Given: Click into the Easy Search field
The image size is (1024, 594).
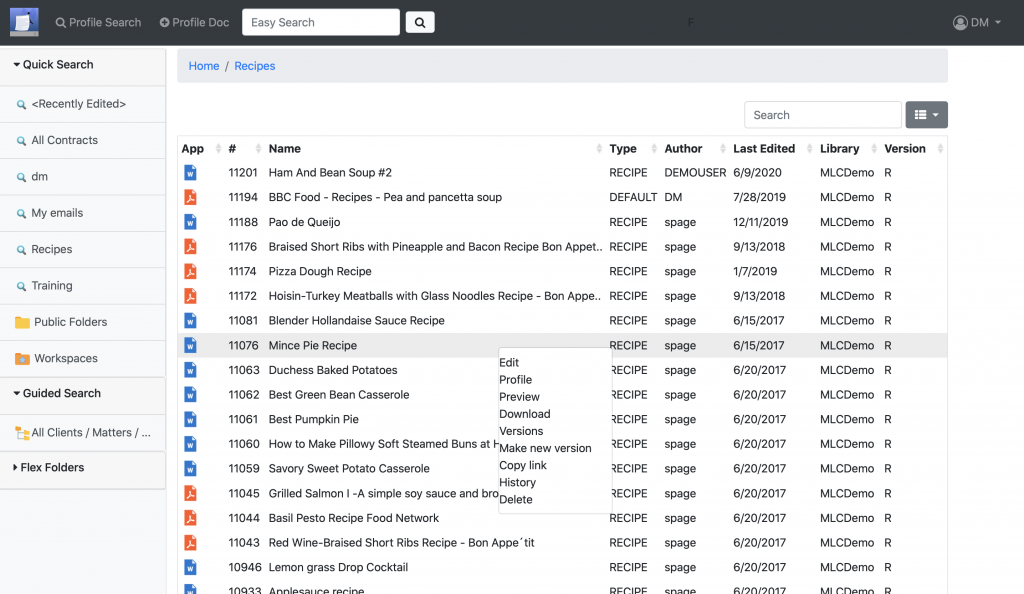Looking at the screenshot, I should pyautogui.click(x=321, y=22).
